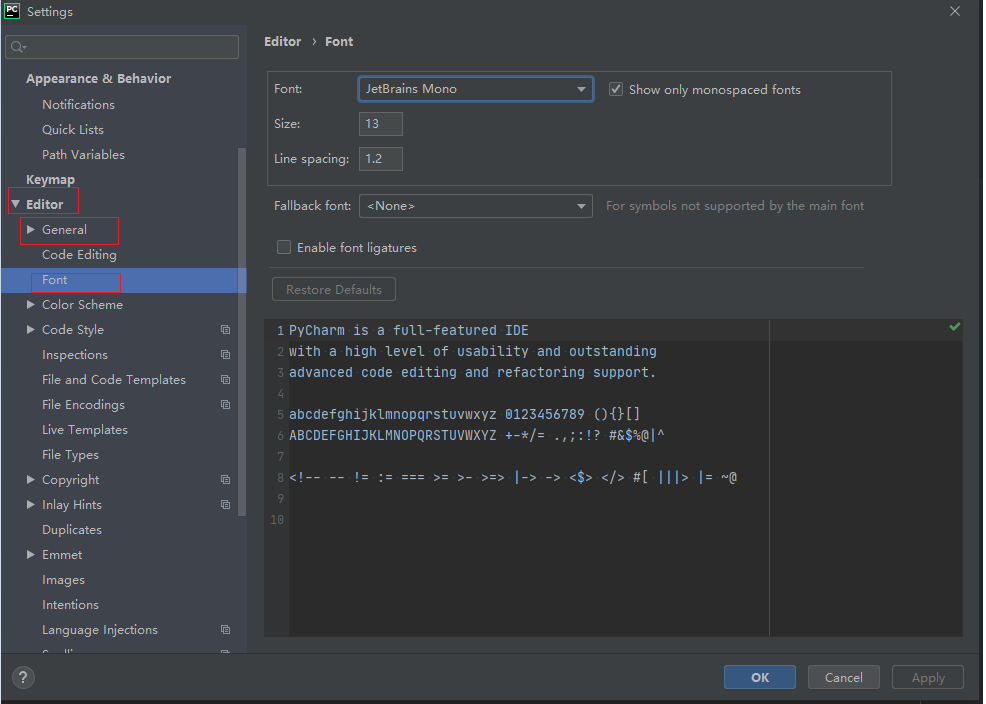The image size is (986, 704).
Task: Select Appearance & Behavior category
Action: click(98, 79)
